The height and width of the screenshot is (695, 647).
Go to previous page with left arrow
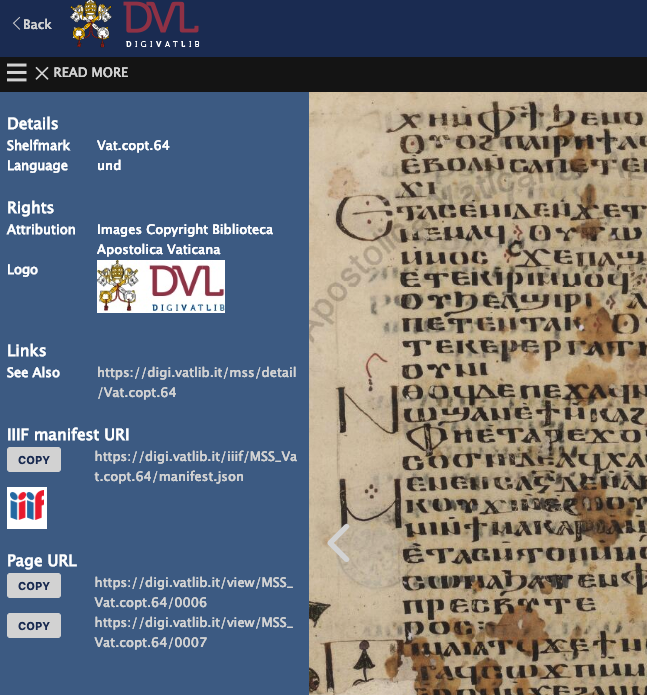[339, 543]
